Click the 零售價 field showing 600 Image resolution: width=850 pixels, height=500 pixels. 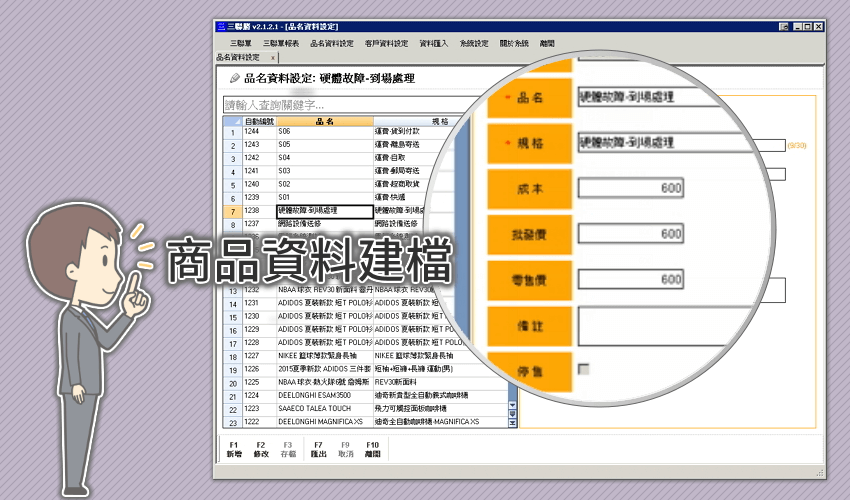pyautogui.click(x=631, y=279)
